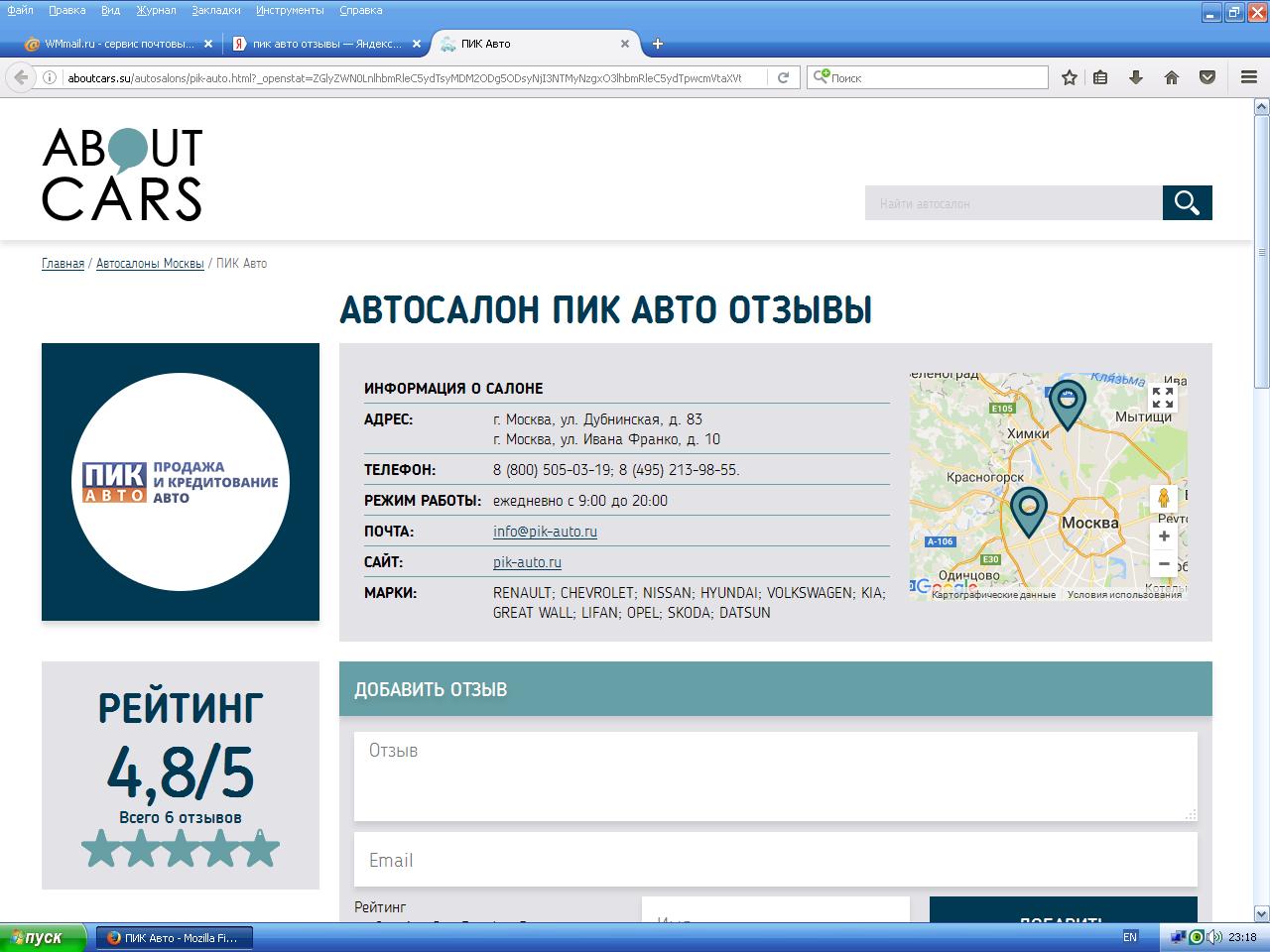
Task: Click the Pocket save icon
Action: [x=1207, y=77]
